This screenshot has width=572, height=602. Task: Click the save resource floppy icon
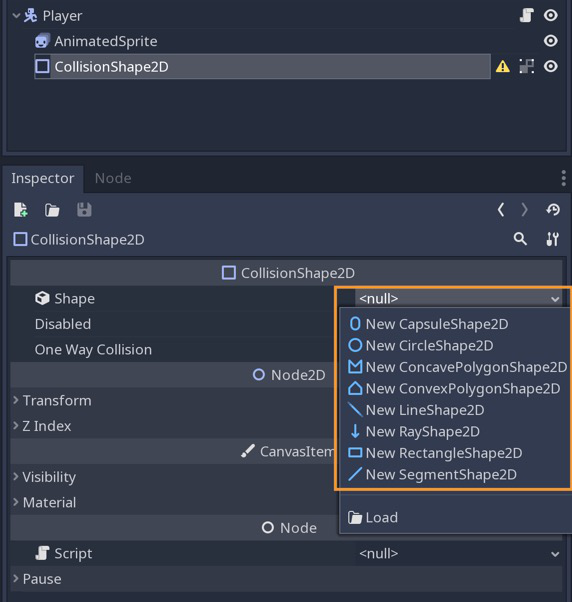[84, 210]
